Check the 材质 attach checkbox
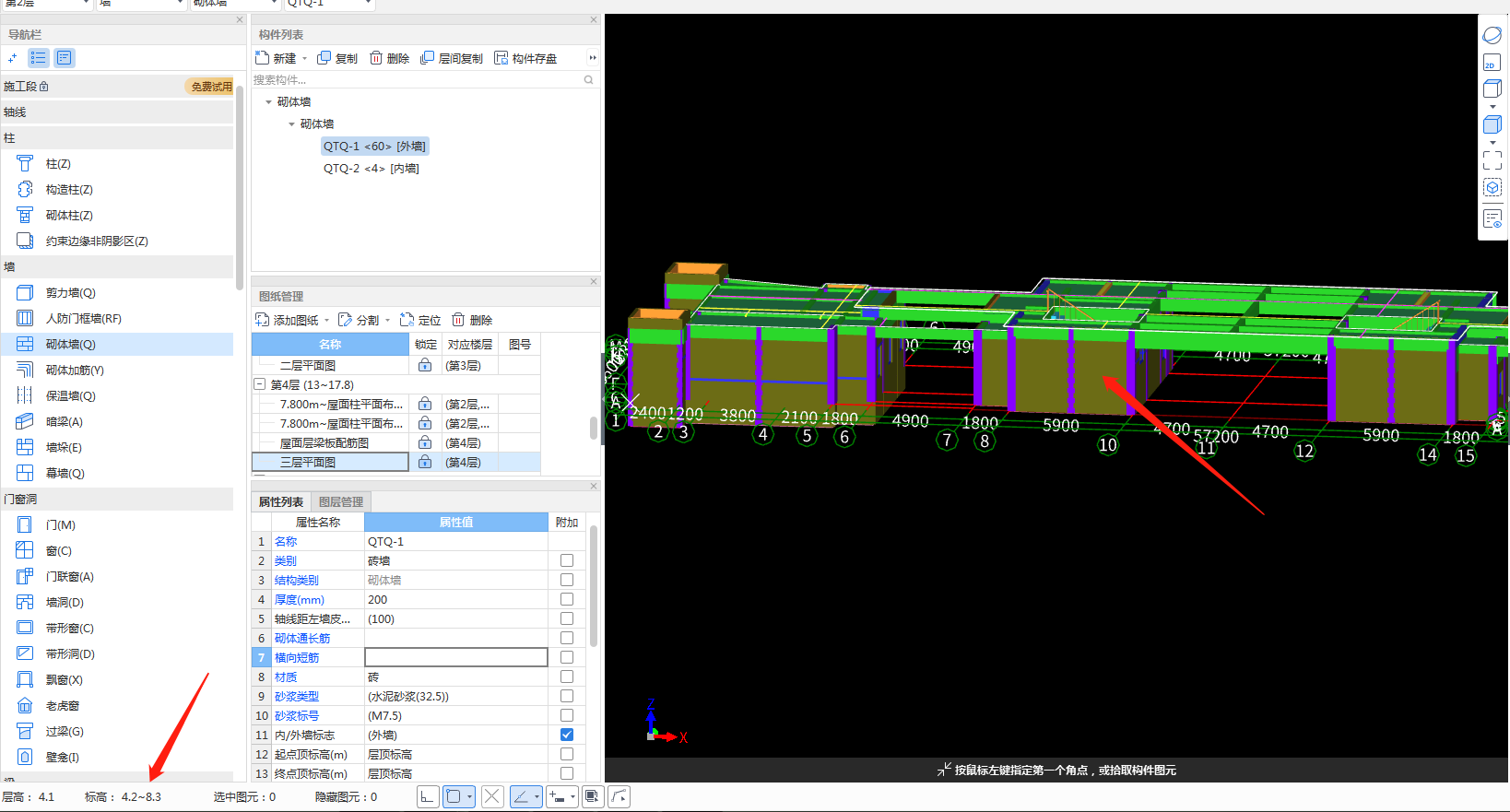This screenshot has height=812, width=1510. coord(567,677)
